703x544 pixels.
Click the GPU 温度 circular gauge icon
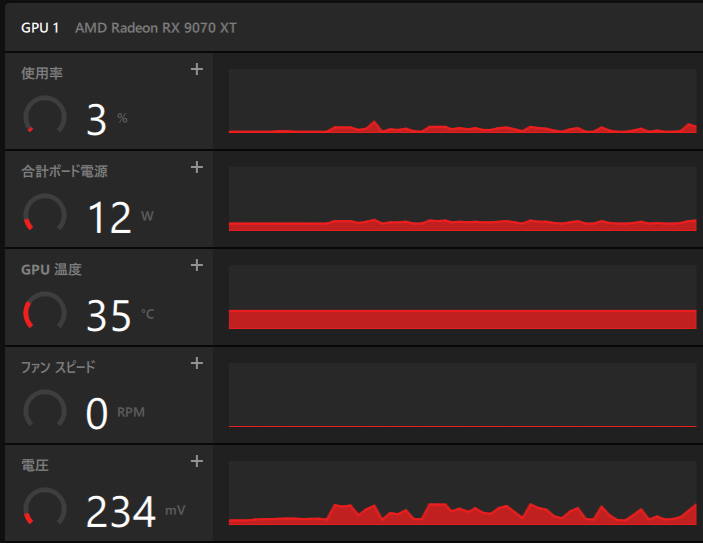pyautogui.click(x=45, y=311)
